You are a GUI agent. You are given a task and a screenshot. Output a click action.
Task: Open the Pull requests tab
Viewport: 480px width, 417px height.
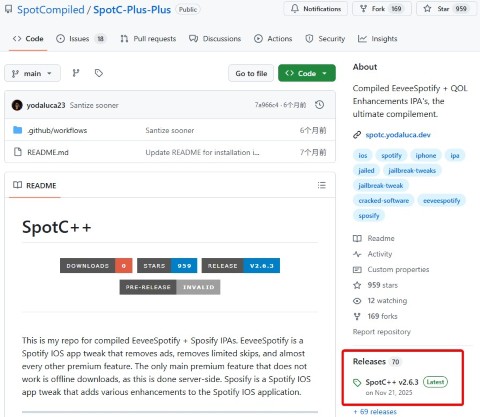[148, 39]
